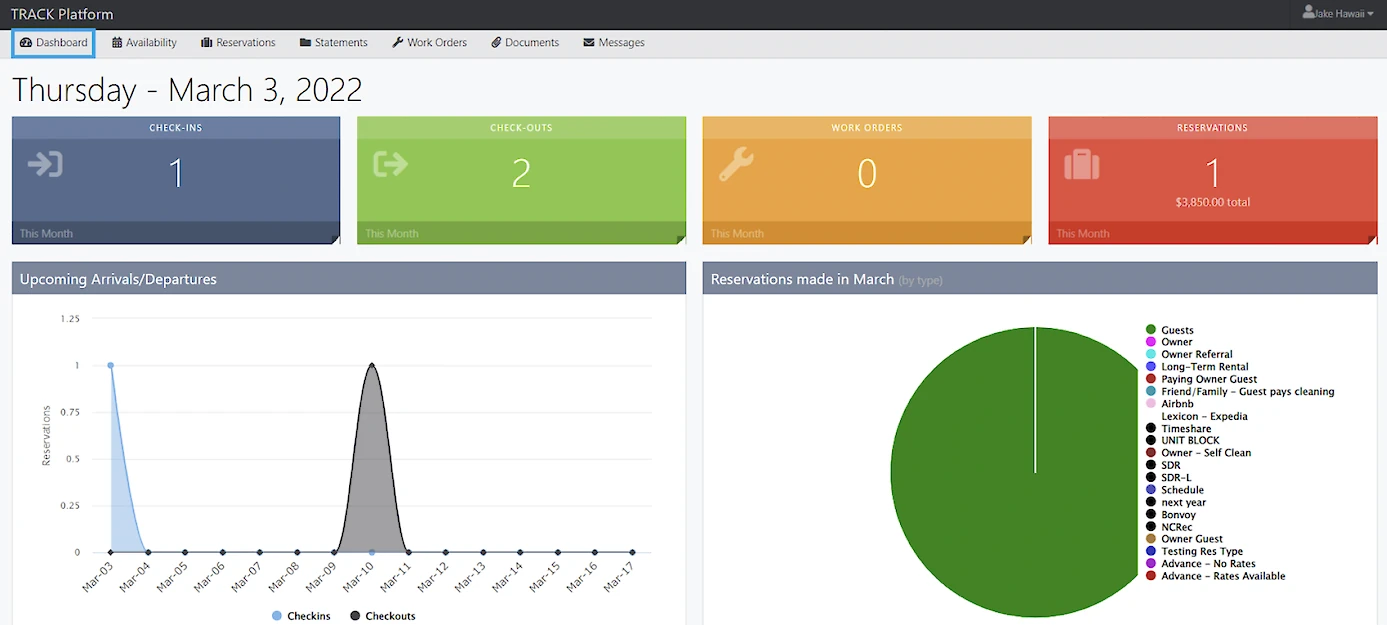Click the work orders wrench icon
Image resolution: width=1387 pixels, height=625 pixels.
click(736, 164)
